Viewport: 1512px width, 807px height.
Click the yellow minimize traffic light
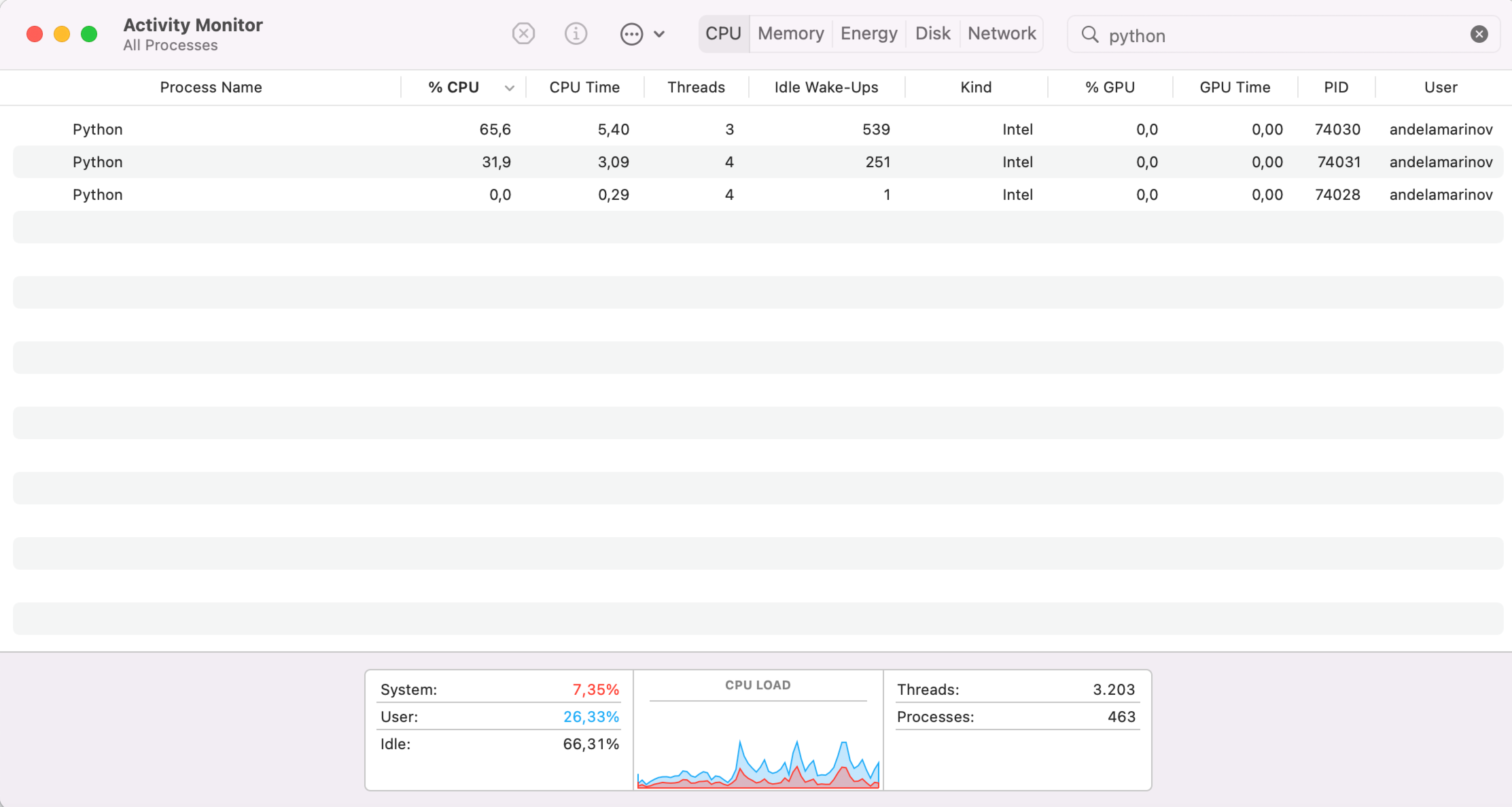61,33
